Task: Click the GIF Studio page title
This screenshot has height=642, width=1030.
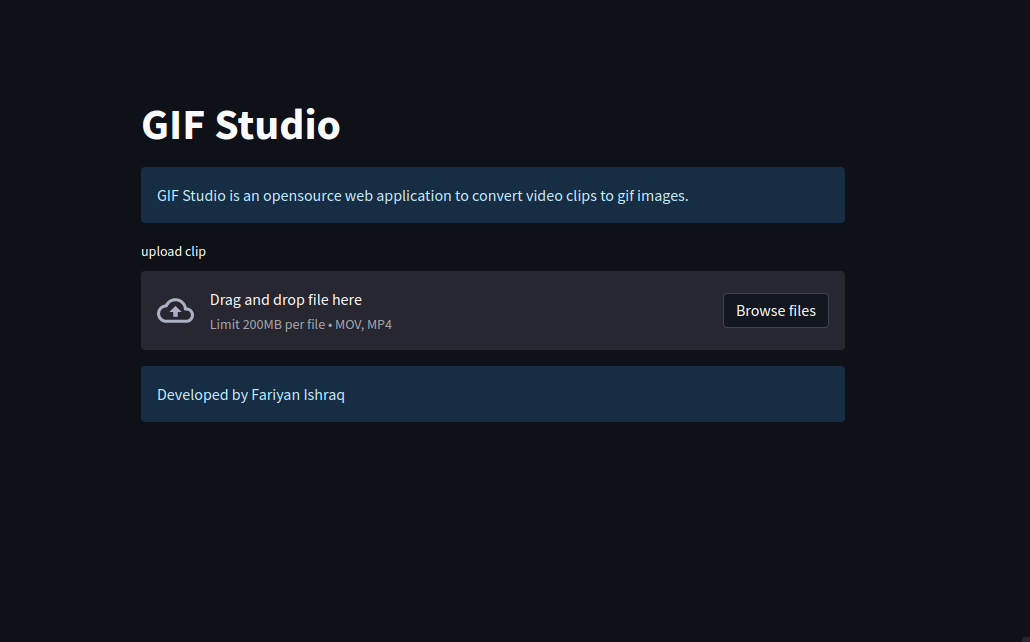Action: pos(240,124)
